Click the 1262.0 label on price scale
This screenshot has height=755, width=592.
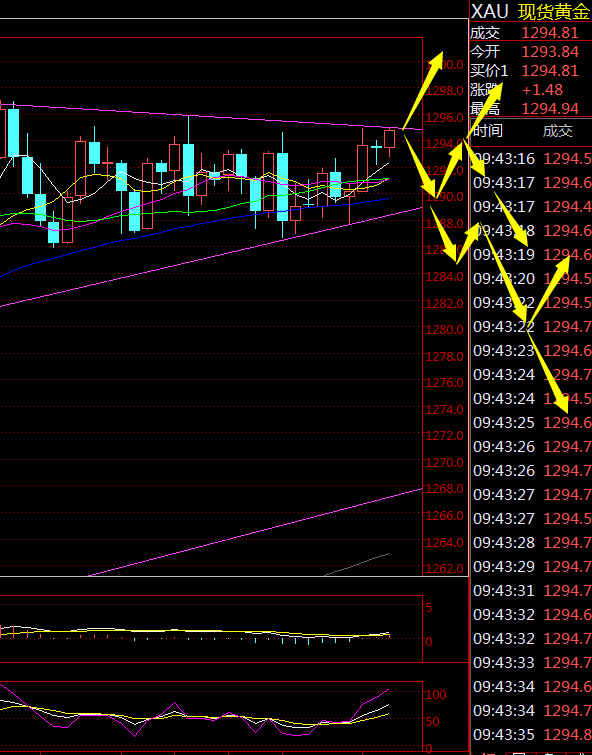(x=444, y=569)
